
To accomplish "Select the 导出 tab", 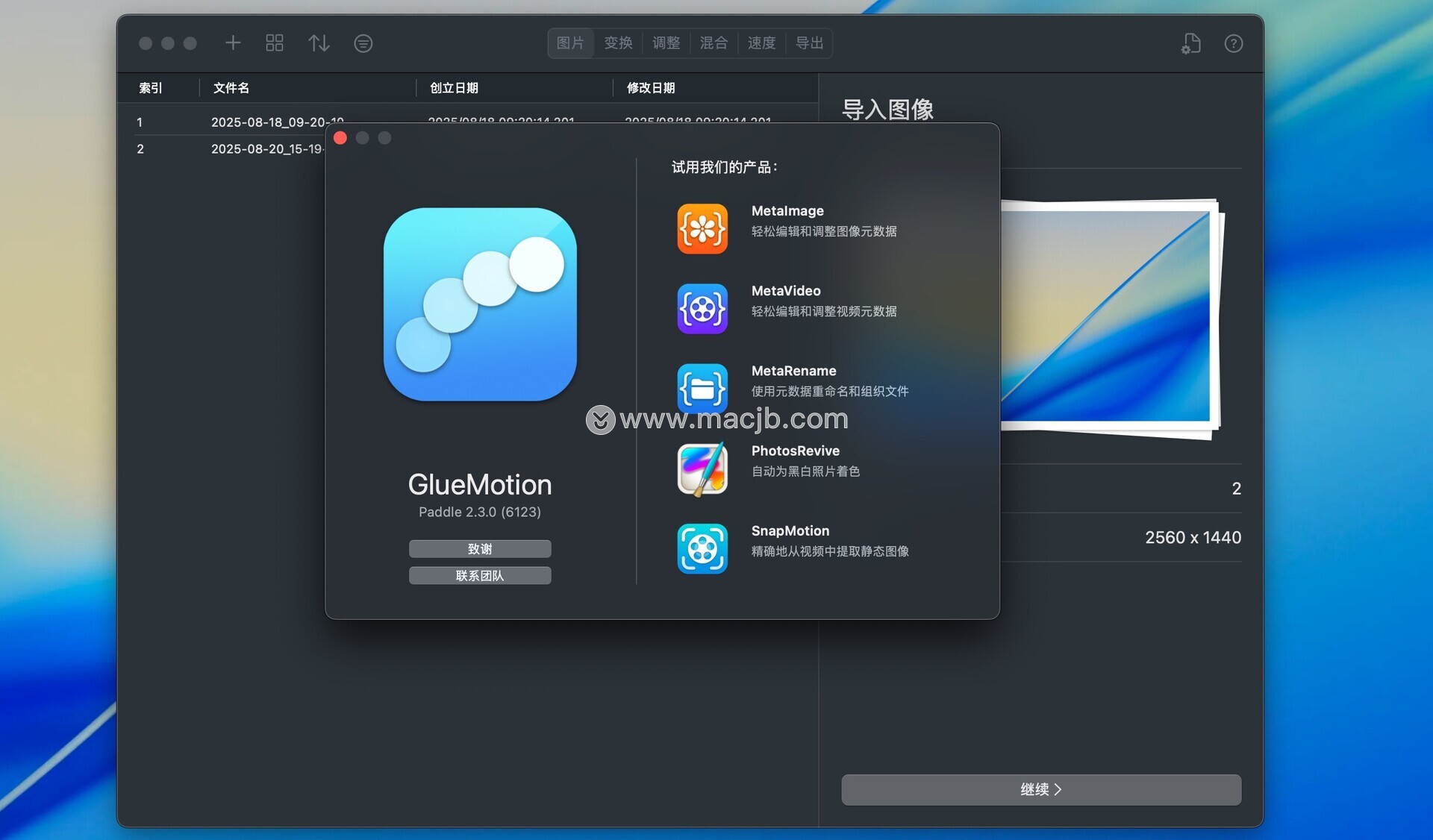I will click(x=809, y=43).
